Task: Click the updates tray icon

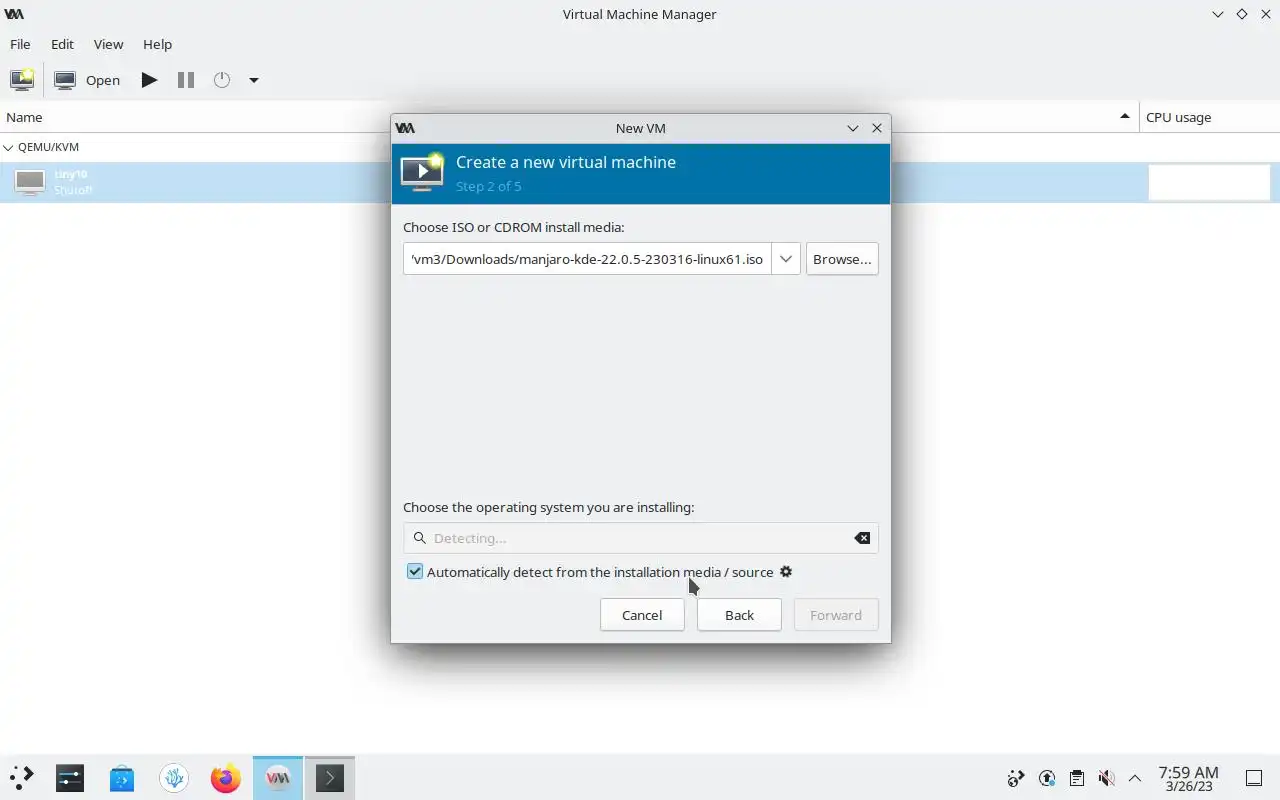Action: coord(1047,778)
